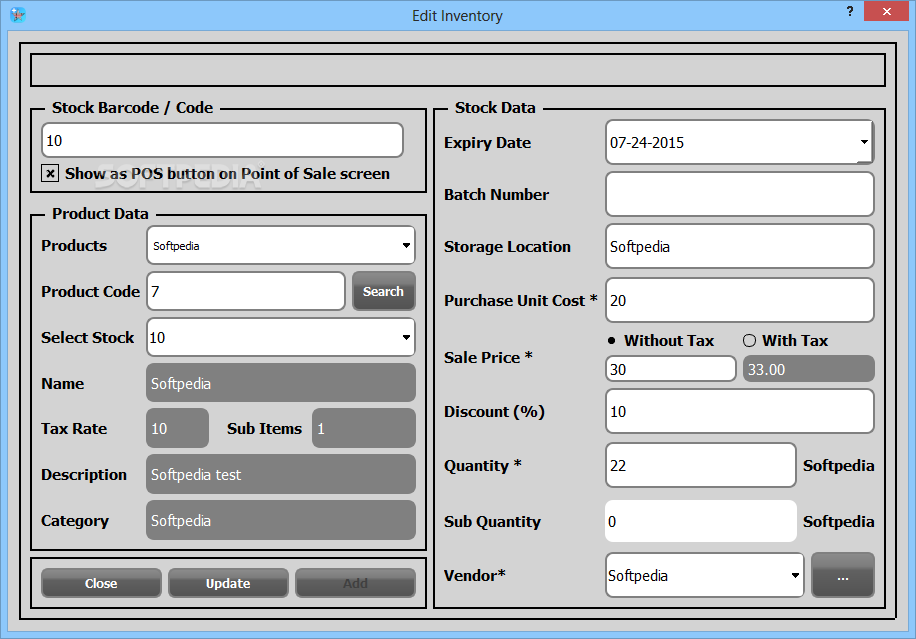Click the empty message bar at top

click(458, 70)
